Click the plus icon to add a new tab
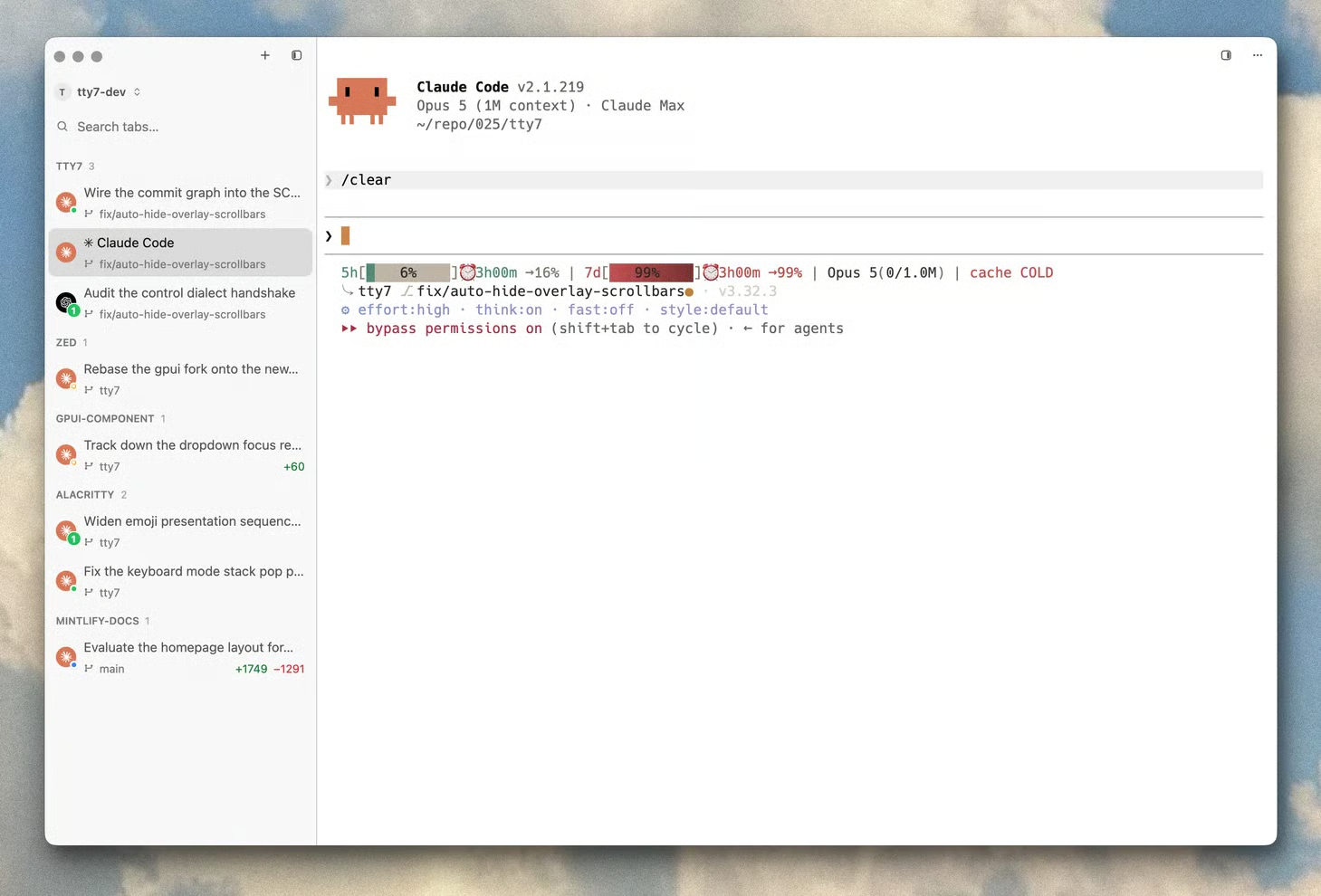 click(265, 55)
